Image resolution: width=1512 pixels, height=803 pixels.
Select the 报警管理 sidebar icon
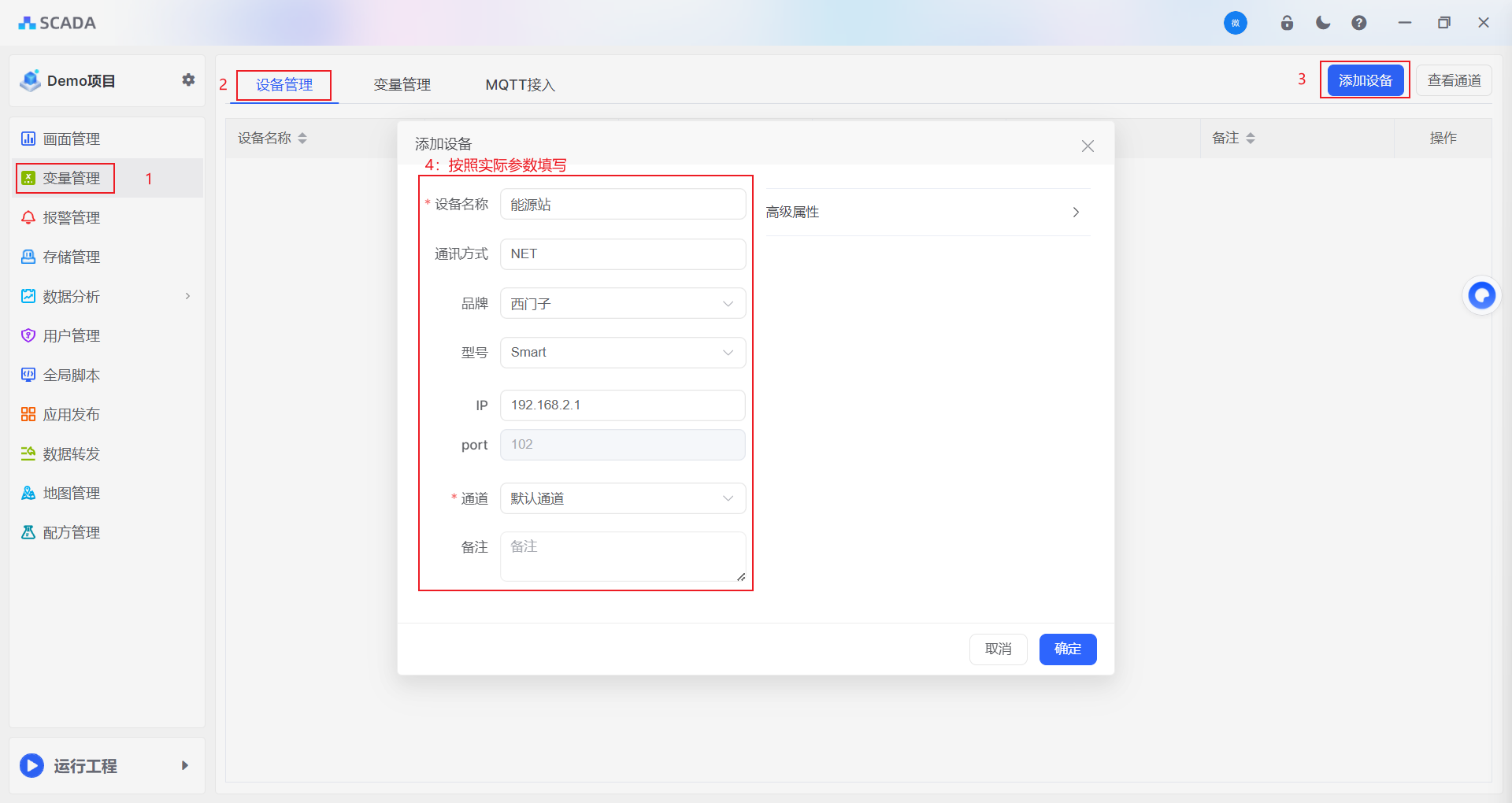click(x=28, y=217)
